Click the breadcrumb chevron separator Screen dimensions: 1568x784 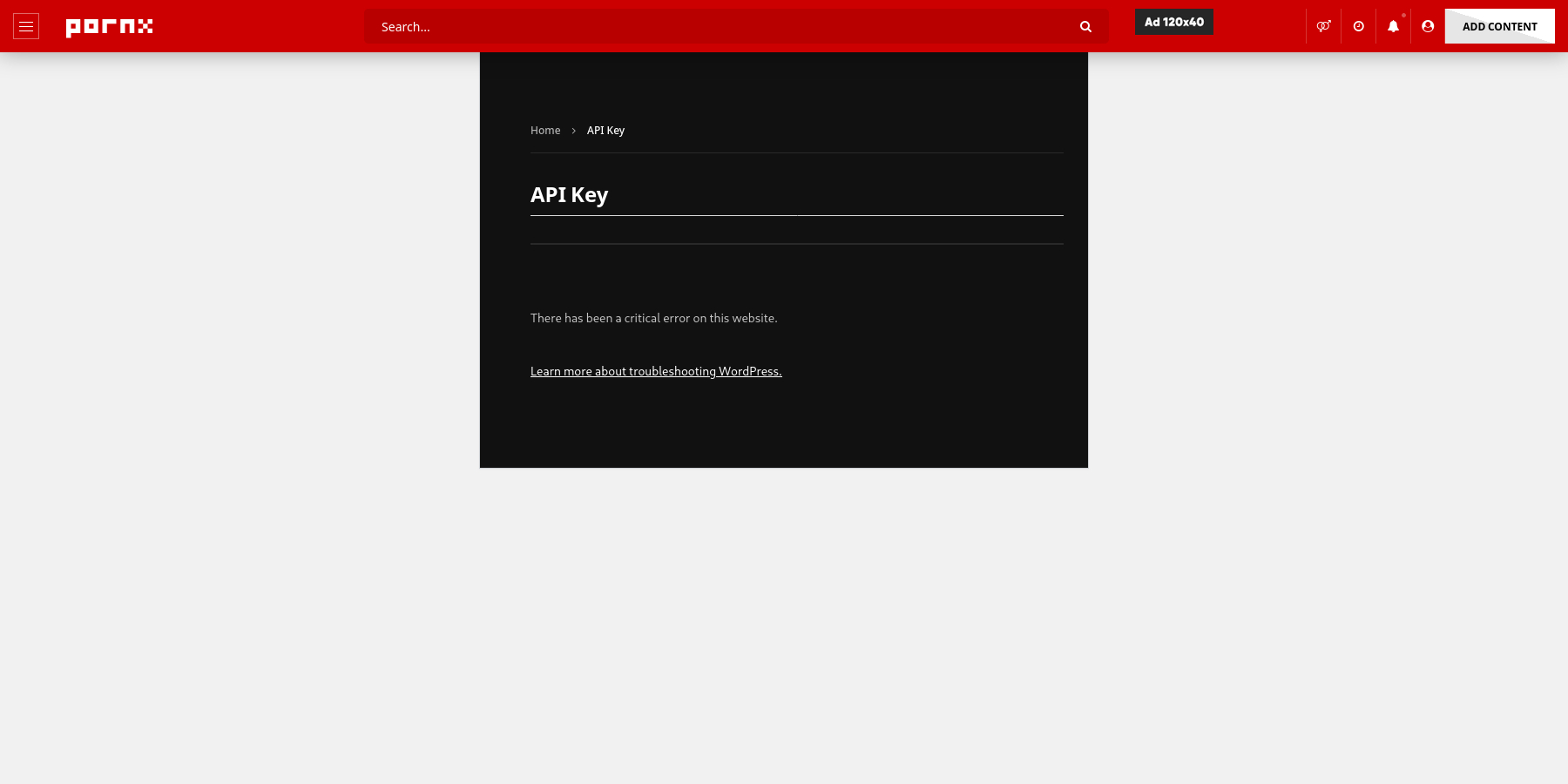(573, 131)
